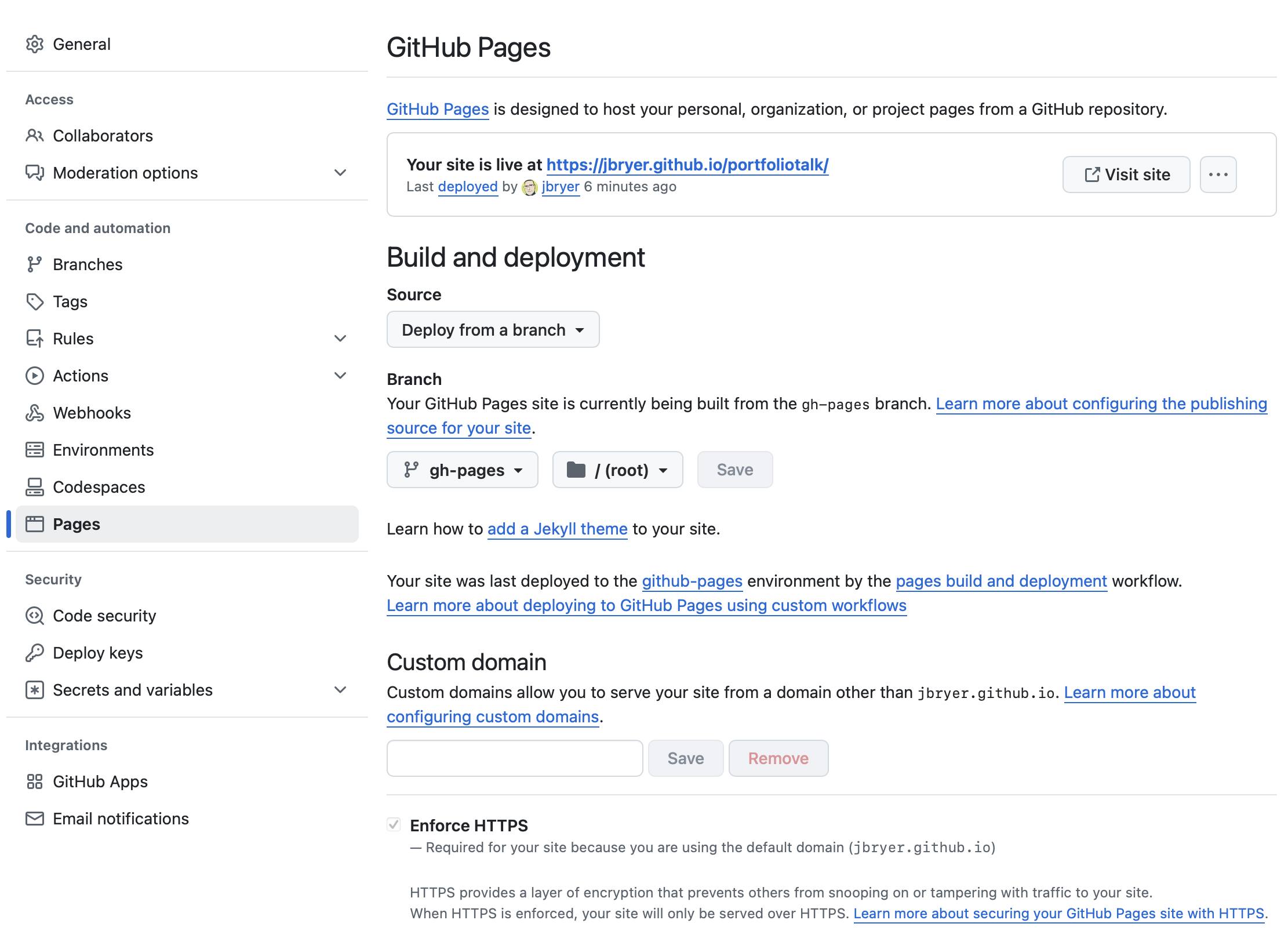Click the Codespaces icon
The width and height of the screenshot is (1288, 938).
[x=35, y=487]
